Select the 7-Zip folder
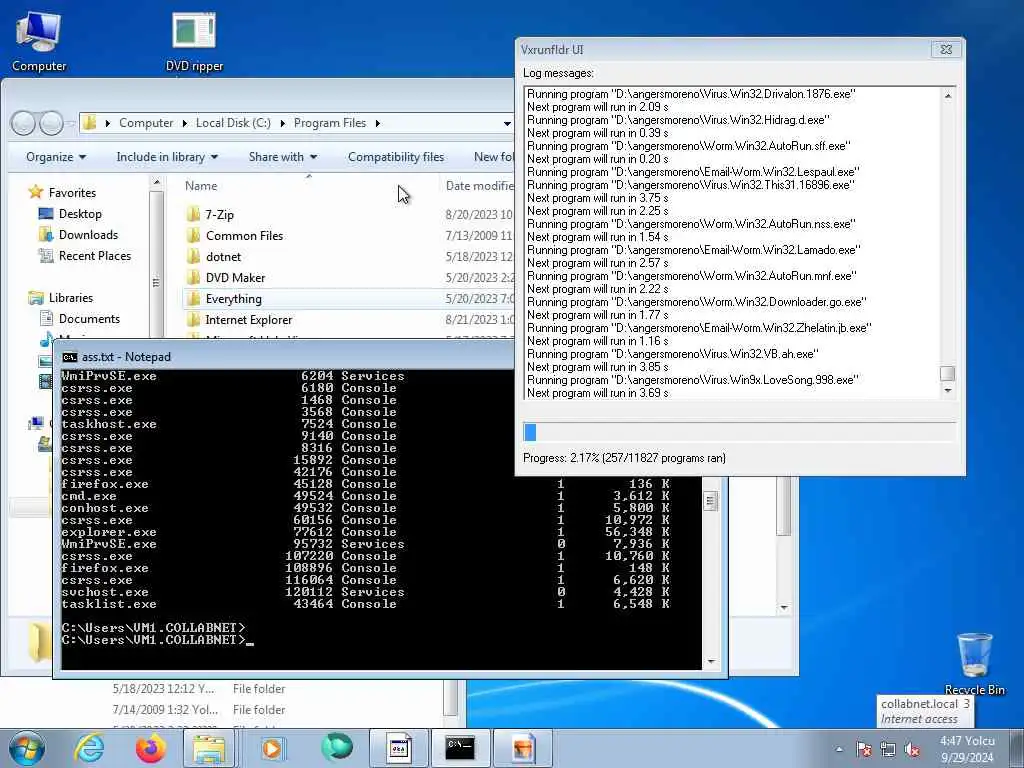This screenshot has width=1024, height=768. coord(219,214)
